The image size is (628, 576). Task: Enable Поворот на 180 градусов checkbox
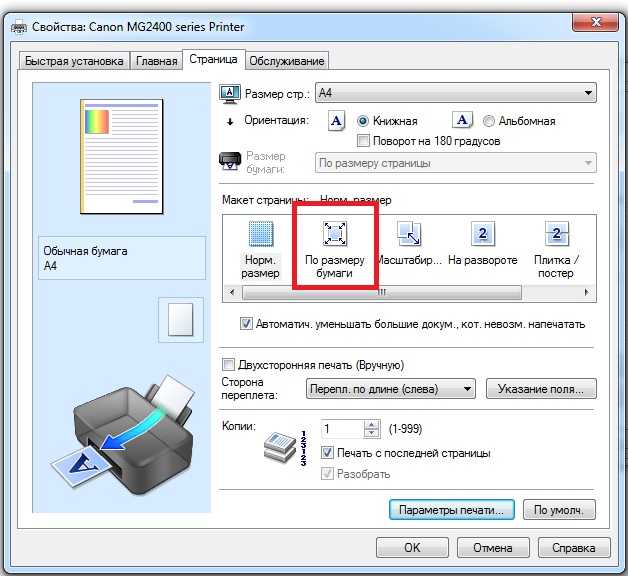click(x=363, y=141)
